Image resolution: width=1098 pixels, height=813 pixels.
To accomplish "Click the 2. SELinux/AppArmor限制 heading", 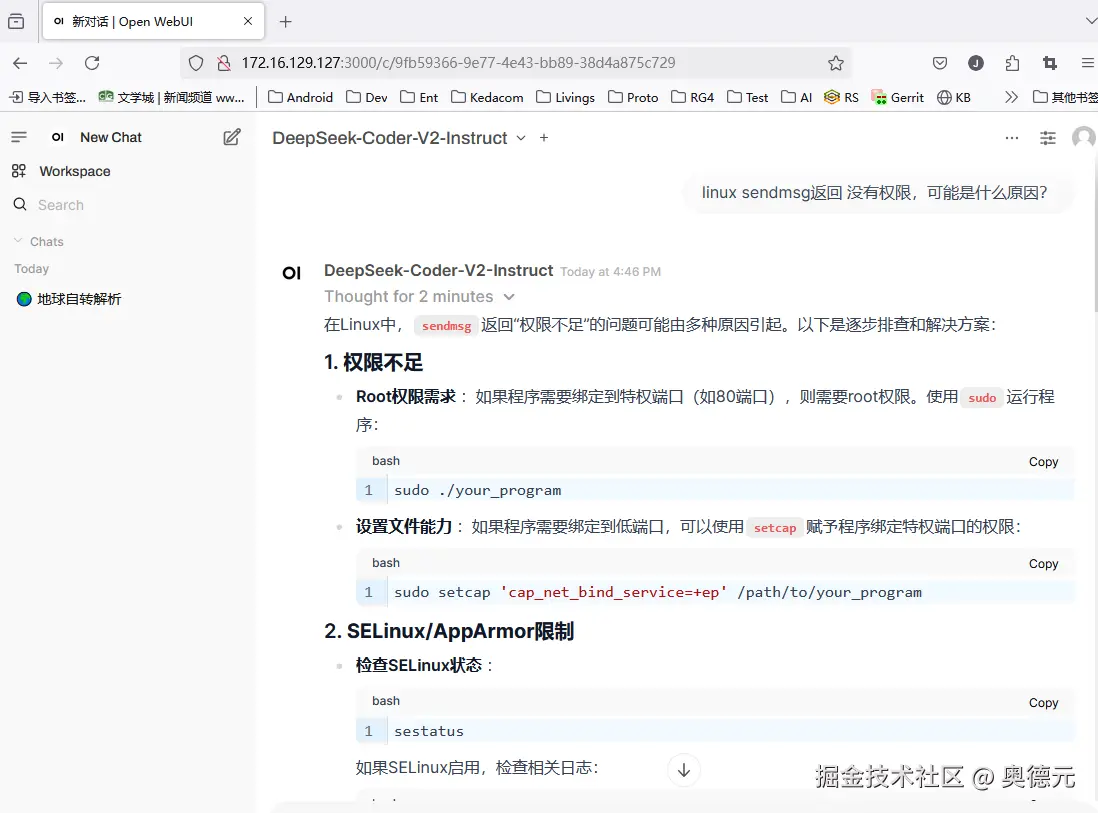I will click(449, 631).
